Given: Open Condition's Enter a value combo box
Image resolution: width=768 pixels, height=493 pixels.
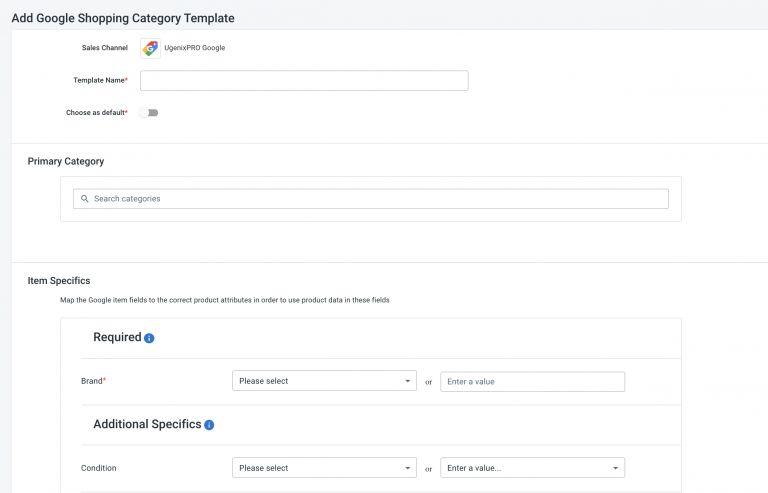Looking at the screenshot, I should pos(532,467).
